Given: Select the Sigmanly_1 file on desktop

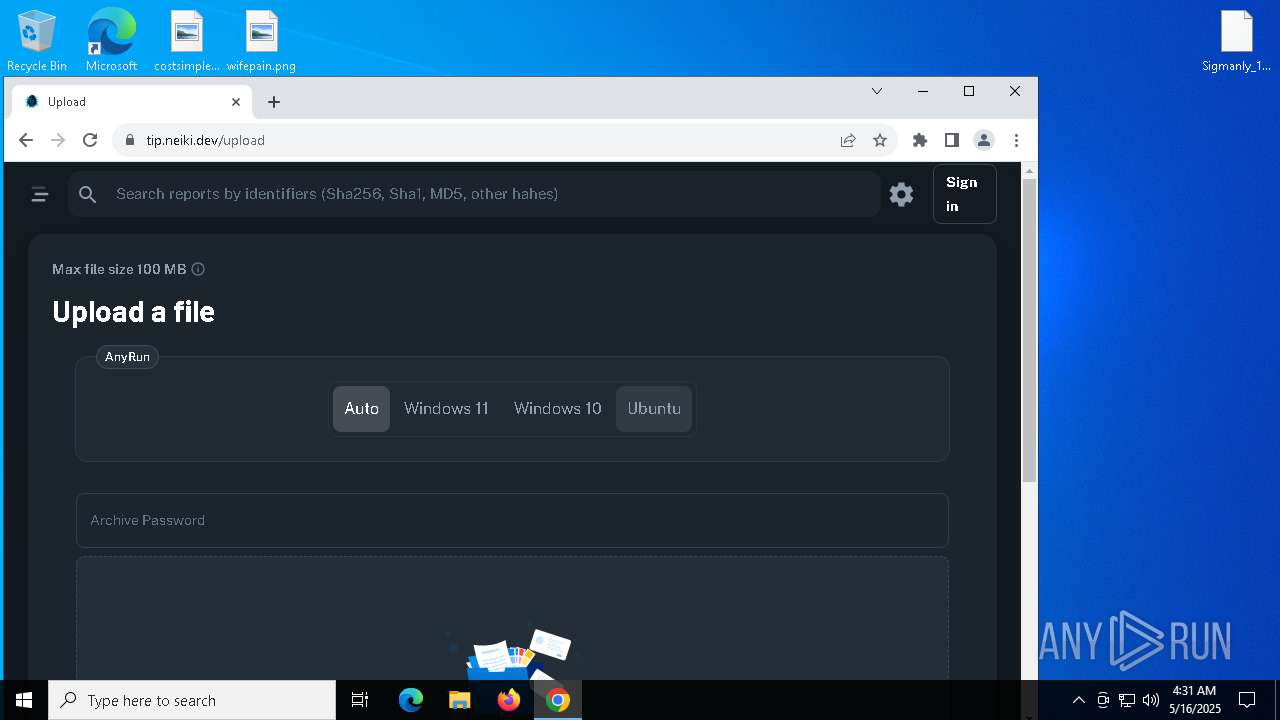Looking at the screenshot, I should coord(1236,41).
